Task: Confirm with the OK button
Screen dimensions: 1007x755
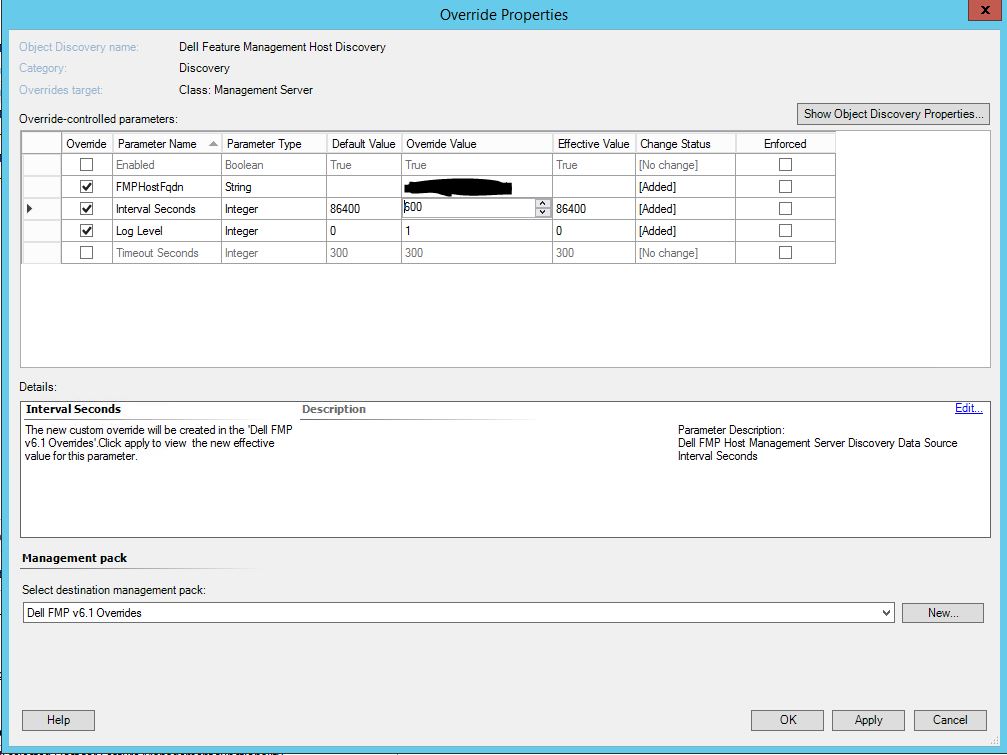Action: (x=787, y=720)
